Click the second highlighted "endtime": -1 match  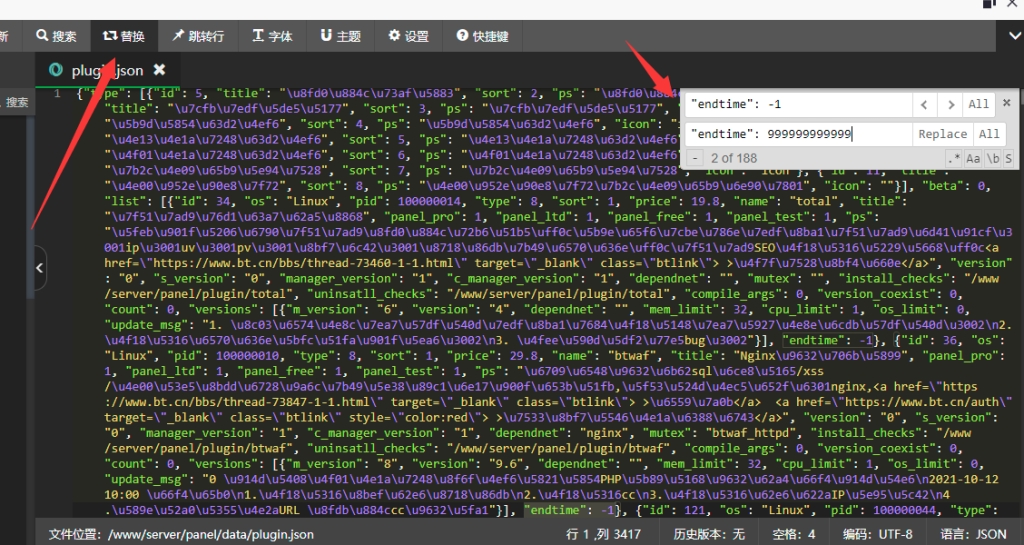coord(569,510)
